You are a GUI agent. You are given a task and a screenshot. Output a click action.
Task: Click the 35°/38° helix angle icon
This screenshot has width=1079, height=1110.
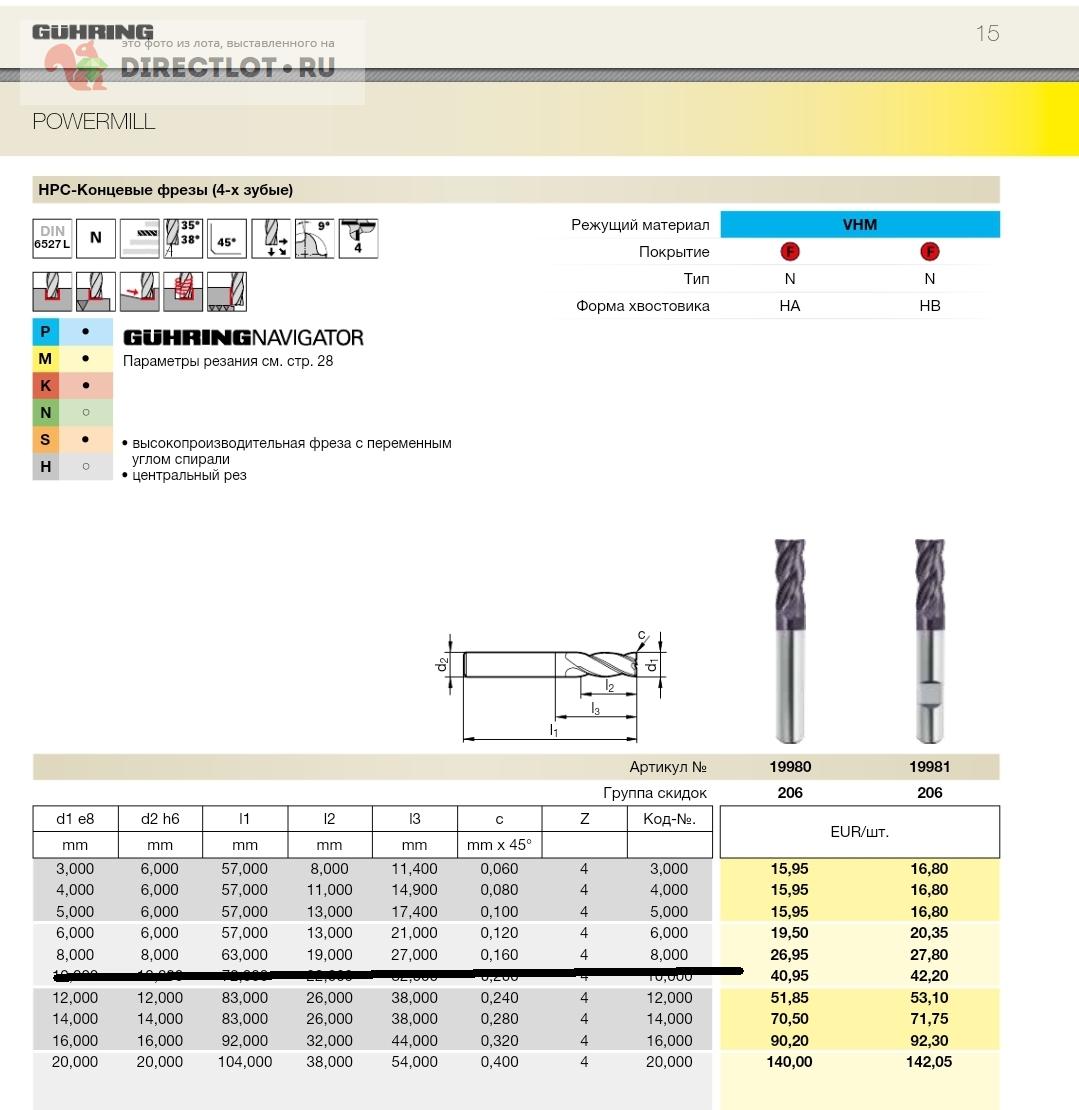(183, 238)
